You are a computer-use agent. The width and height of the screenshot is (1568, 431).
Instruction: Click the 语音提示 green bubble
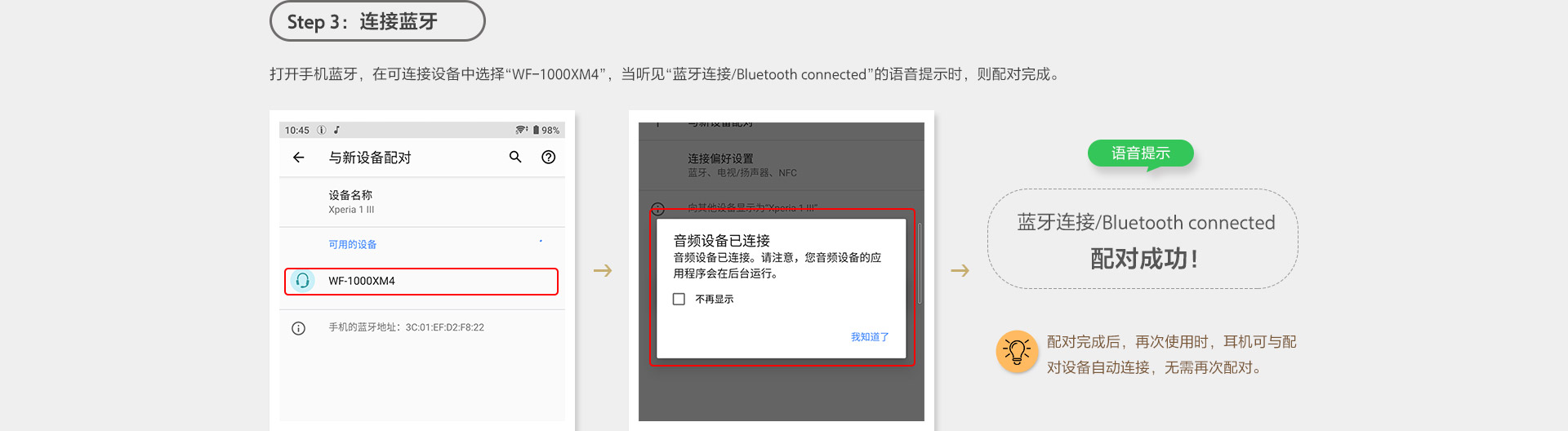click(x=1141, y=153)
